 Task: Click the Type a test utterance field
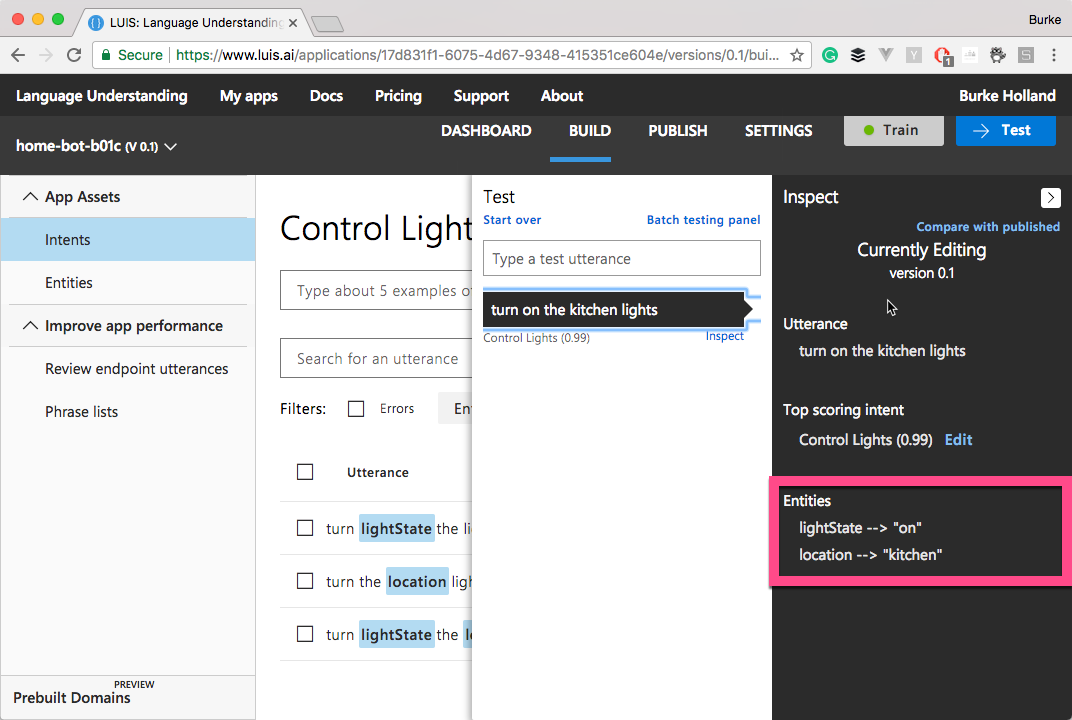(x=621, y=259)
